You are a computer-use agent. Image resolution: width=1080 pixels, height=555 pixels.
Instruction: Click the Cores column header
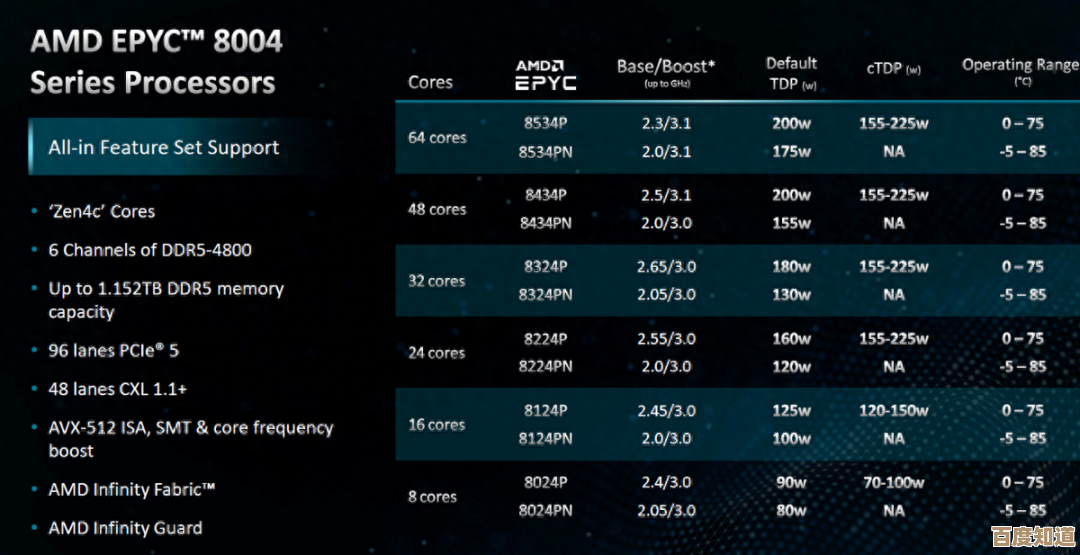(430, 82)
